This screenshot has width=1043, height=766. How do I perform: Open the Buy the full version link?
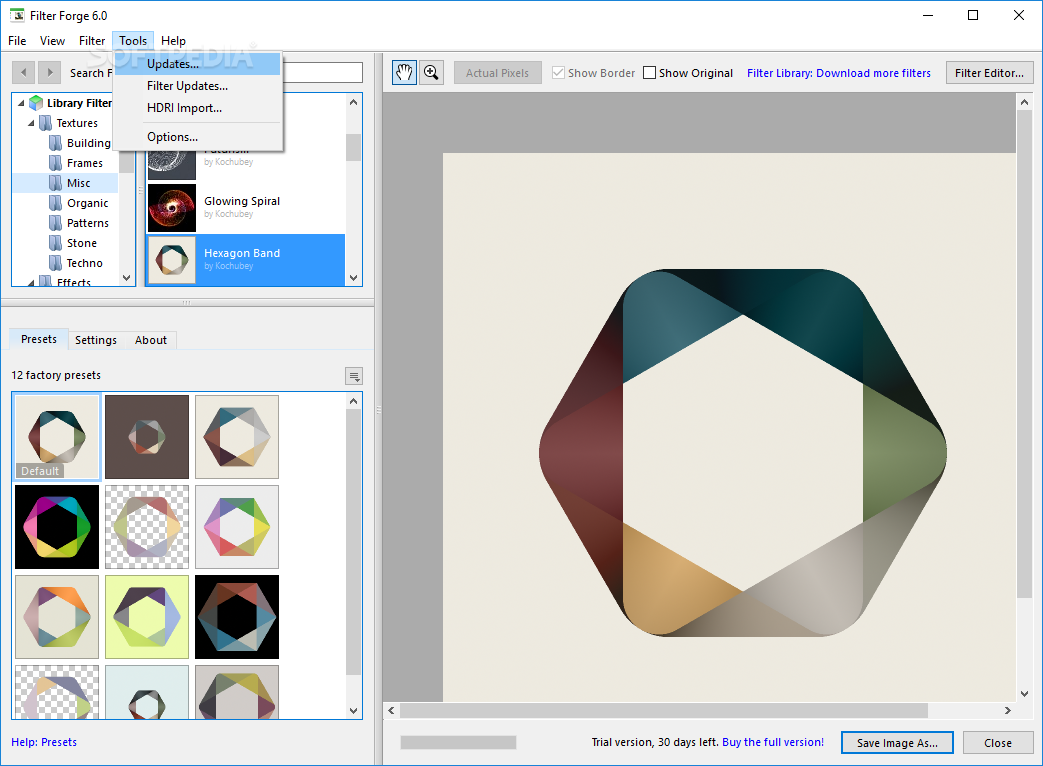coord(773,743)
